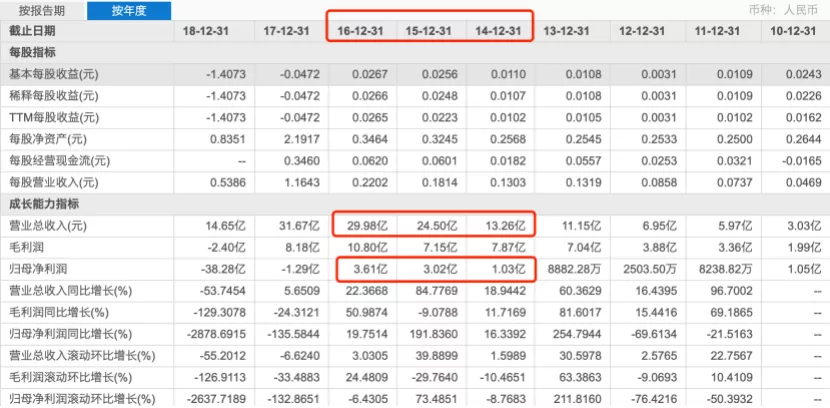Select the 毛利润同比增长(%) row label
Screen dimensions: 830x408
[x=58, y=312]
